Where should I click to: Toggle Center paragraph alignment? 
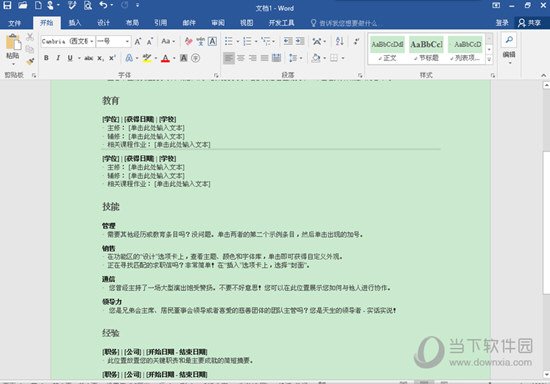tap(241, 58)
